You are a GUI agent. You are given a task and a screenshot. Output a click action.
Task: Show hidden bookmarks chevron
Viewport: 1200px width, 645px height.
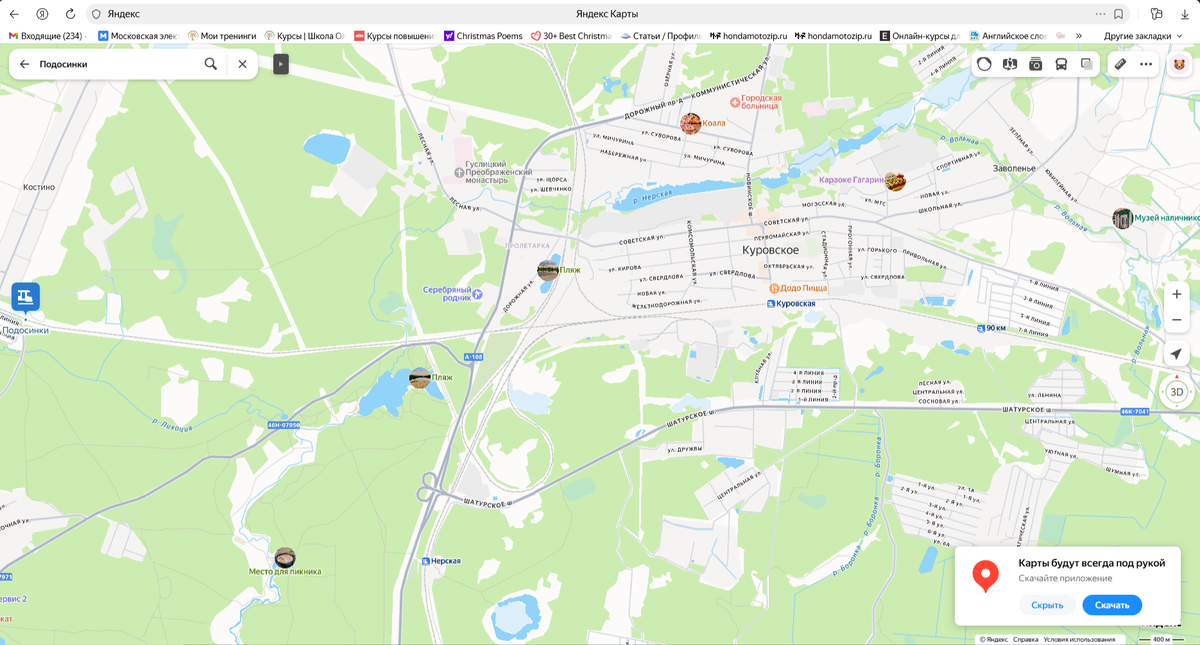click(1079, 36)
